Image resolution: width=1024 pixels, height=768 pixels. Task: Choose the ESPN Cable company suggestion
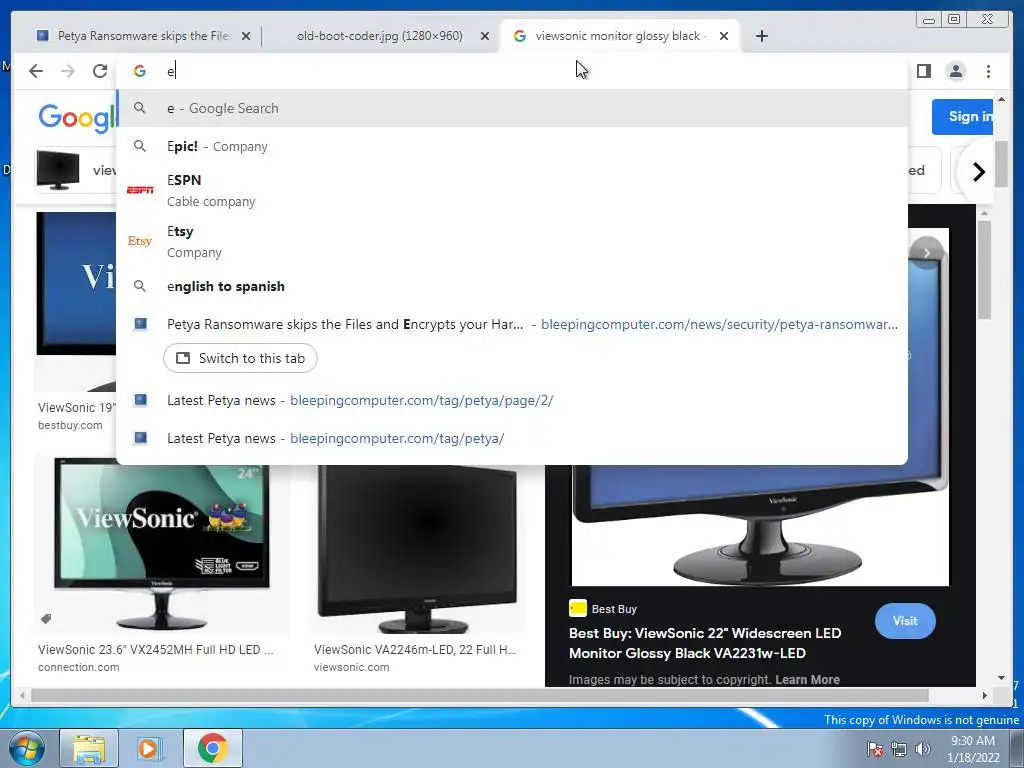[512, 190]
